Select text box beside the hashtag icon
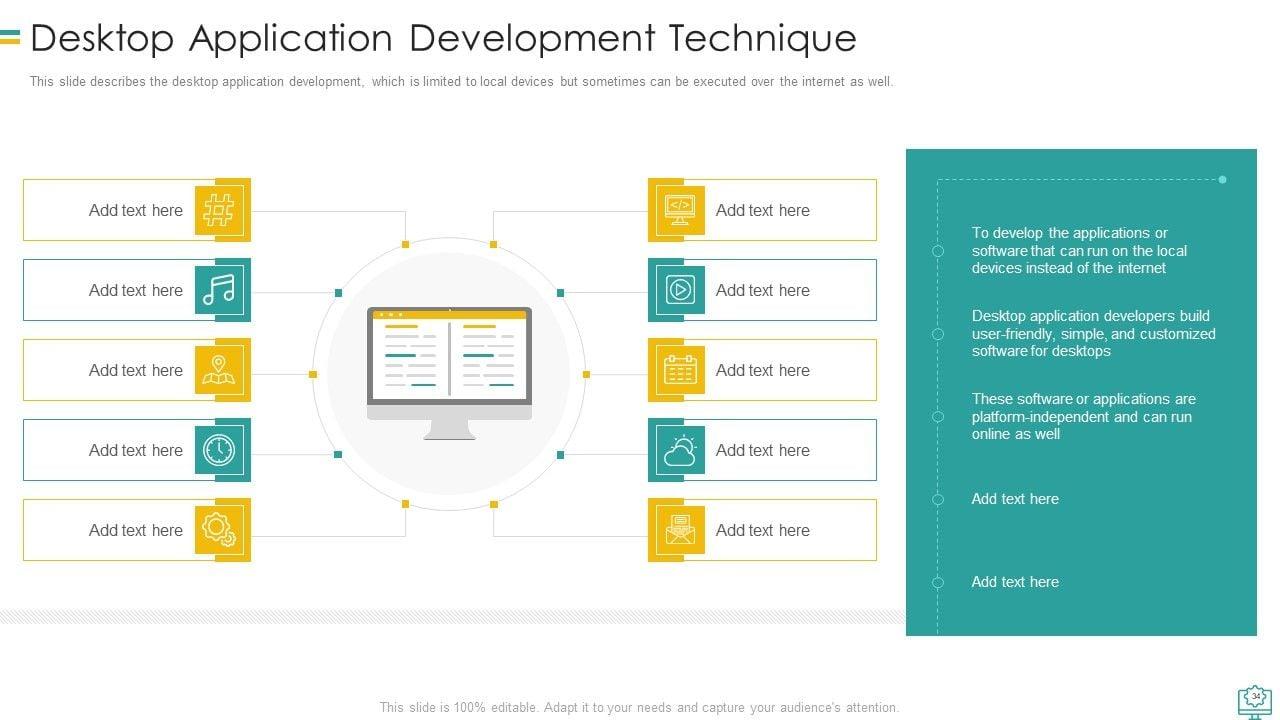 (135, 210)
